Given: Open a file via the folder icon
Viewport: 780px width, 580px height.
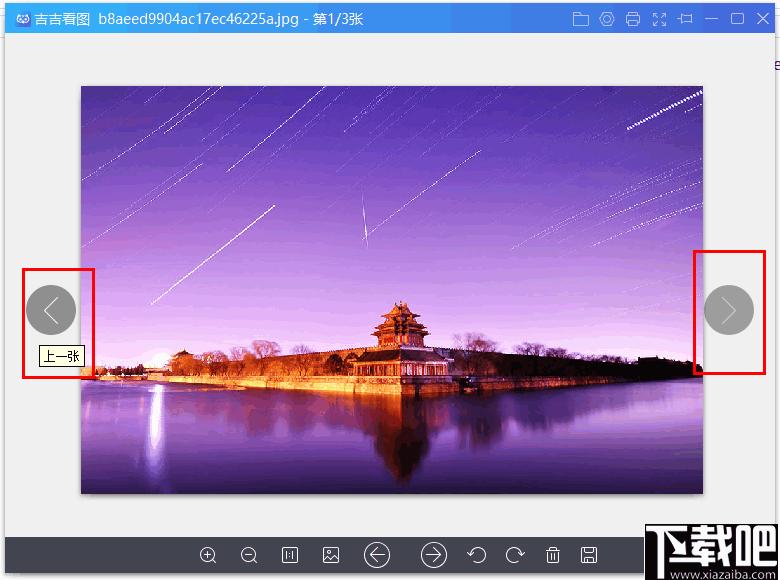Looking at the screenshot, I should pyautogui.click(x=581, y=19).
